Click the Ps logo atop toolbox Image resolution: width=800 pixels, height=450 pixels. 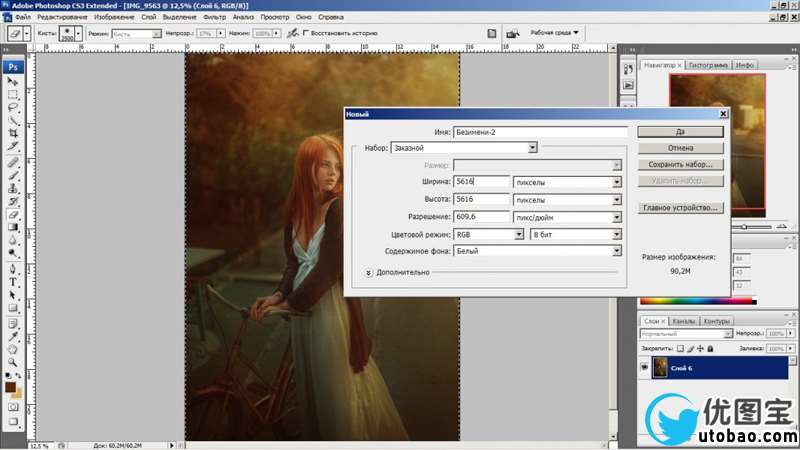tap(13, 67)
